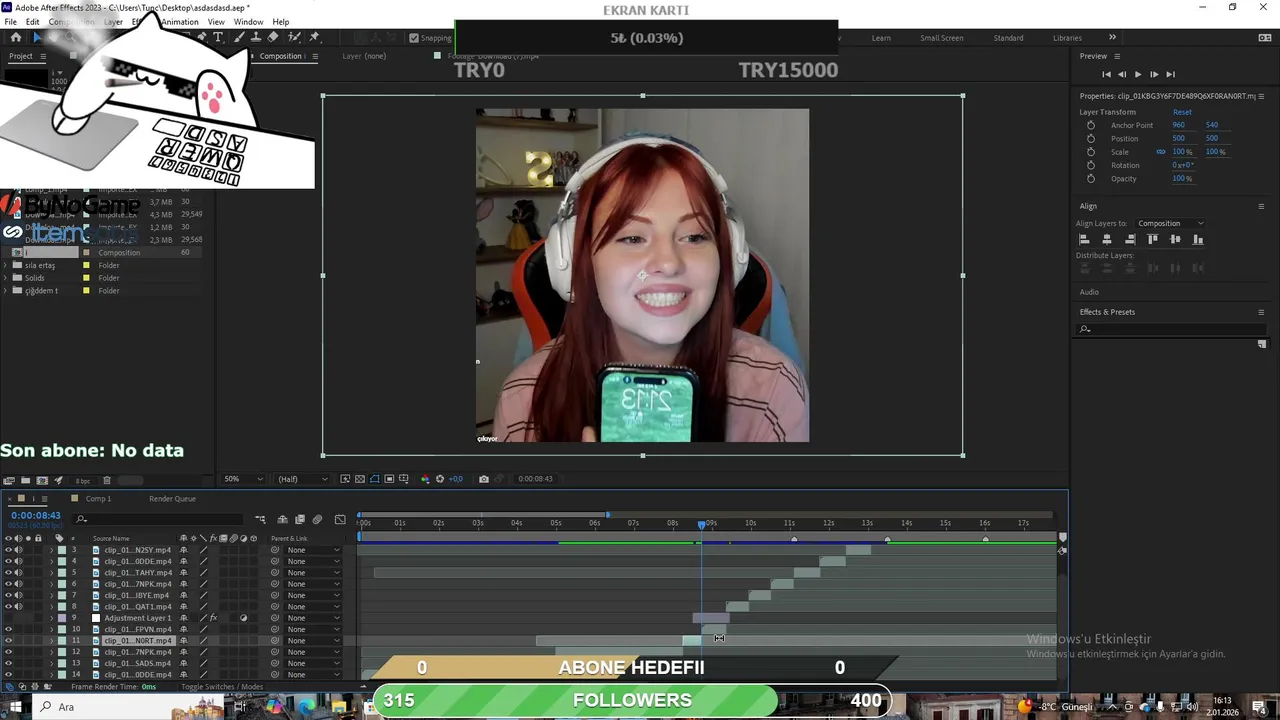Image resolution: width=1280 pixels, height=720 pixels.
Task: Toggle the Snapping checkbox
Action: click(x=414, y=38)
